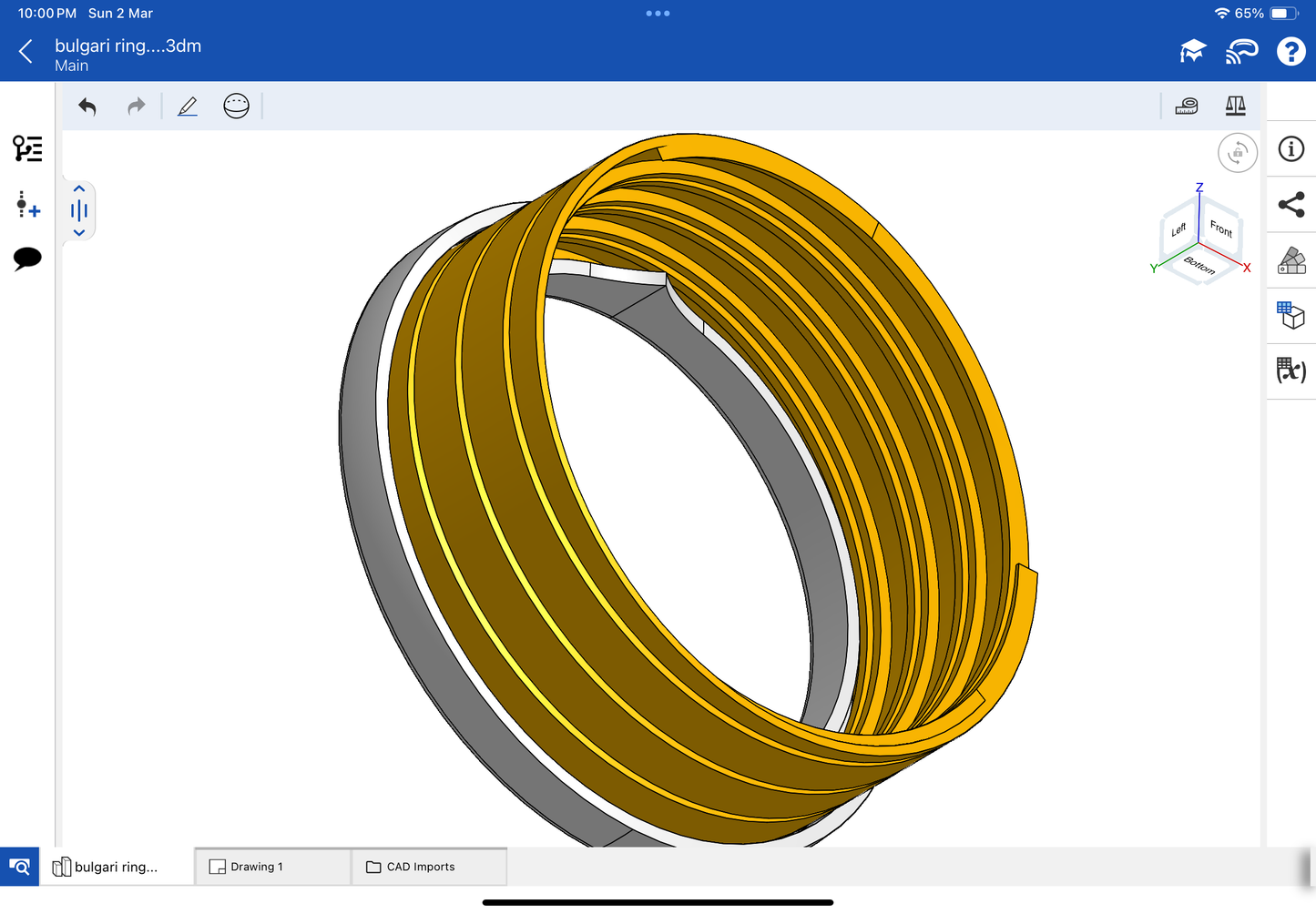Open the Comments bubble in left sidebar
This screenshot has width=1316, height=914.
[26, 259]
